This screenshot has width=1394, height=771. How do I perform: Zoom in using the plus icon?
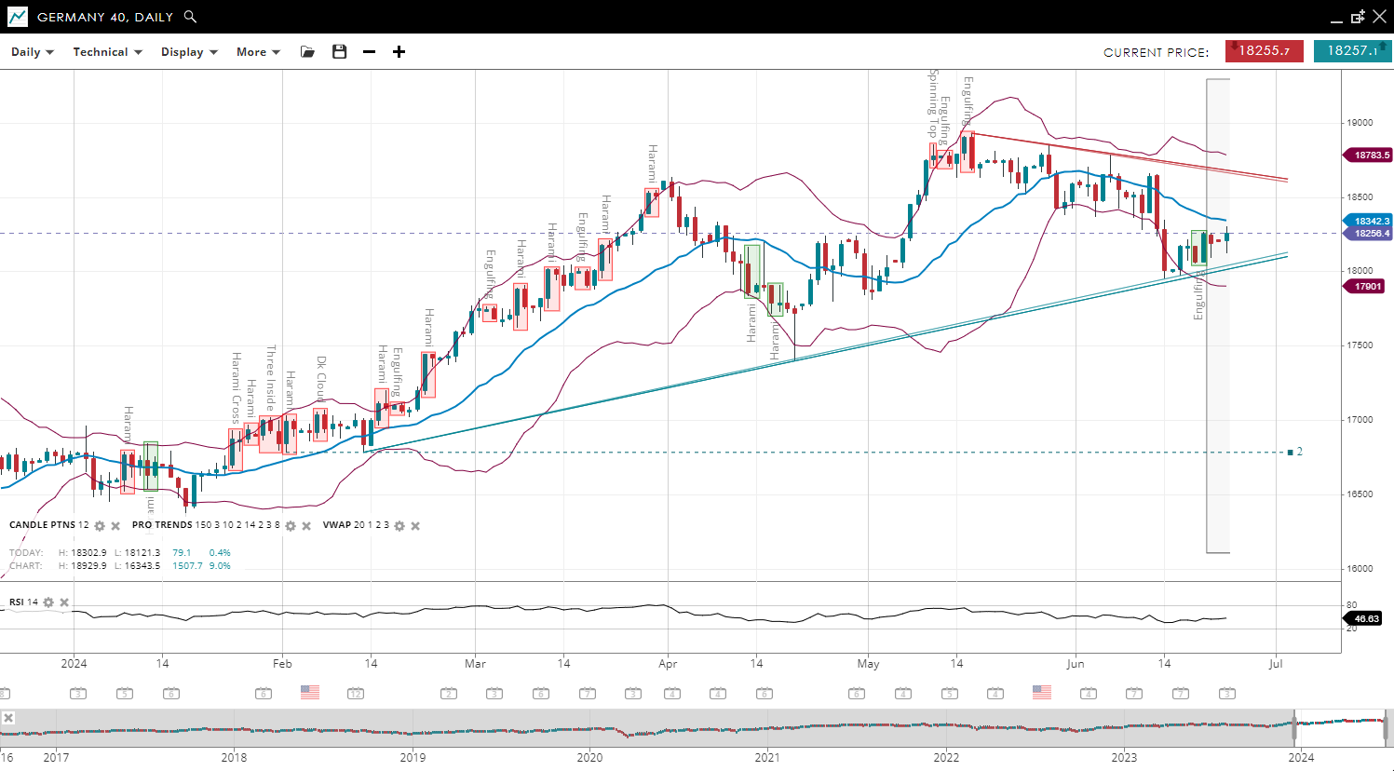[x=399, y=52]
